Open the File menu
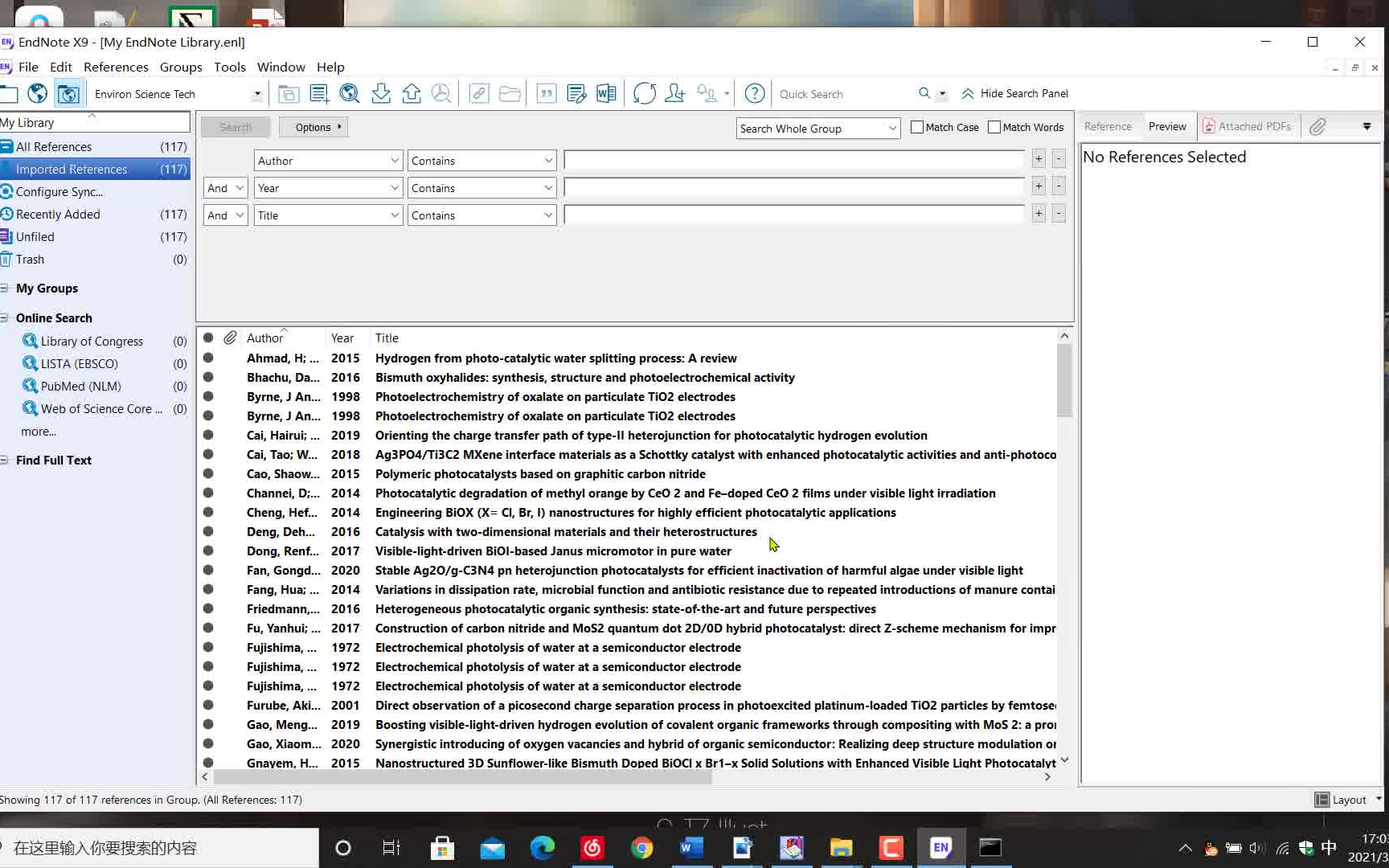 28,67
